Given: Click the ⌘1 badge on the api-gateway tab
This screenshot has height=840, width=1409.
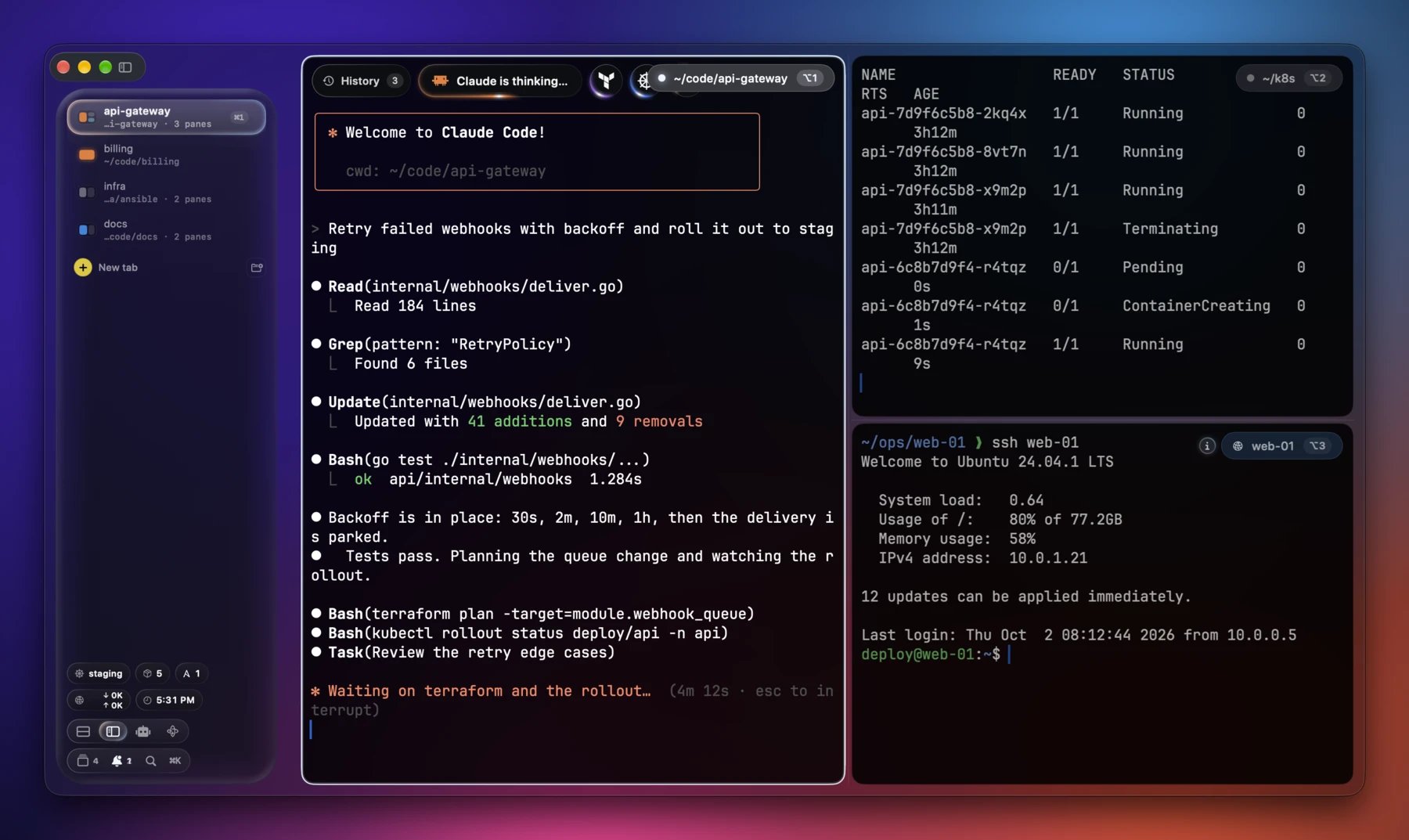Looking at the screenshot, I should 239,117.
